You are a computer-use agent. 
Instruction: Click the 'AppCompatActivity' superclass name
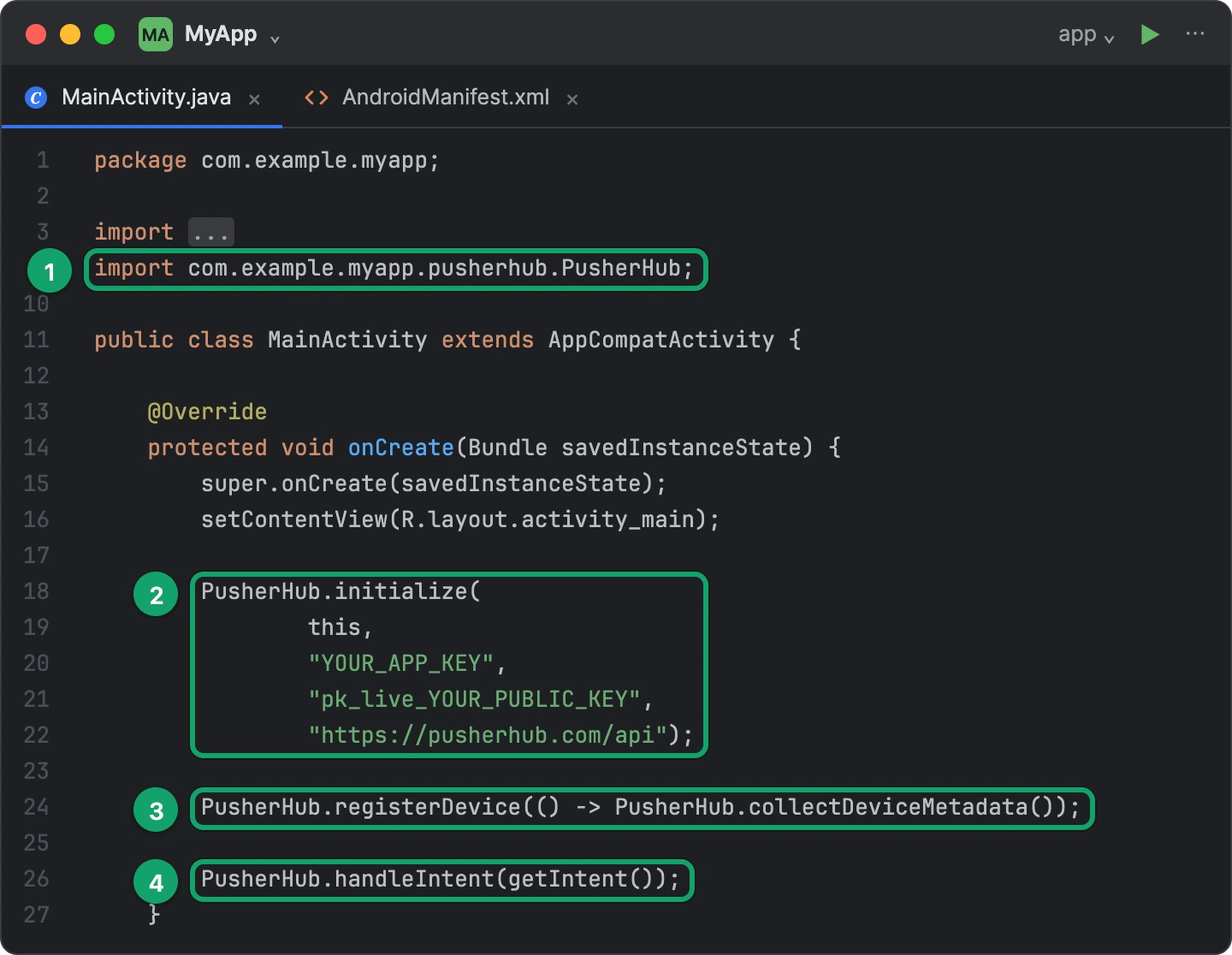click(x=661, y=340)
